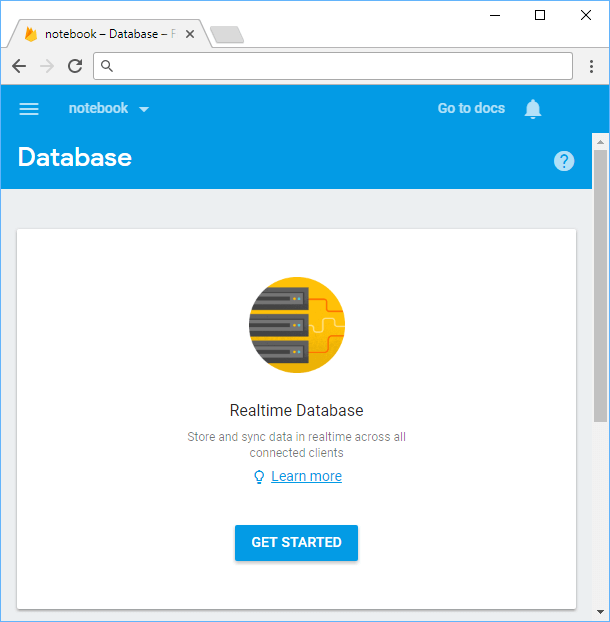Open the notifications bell
This screenshot has height=622, width=610.
click(x=533, y=109)
